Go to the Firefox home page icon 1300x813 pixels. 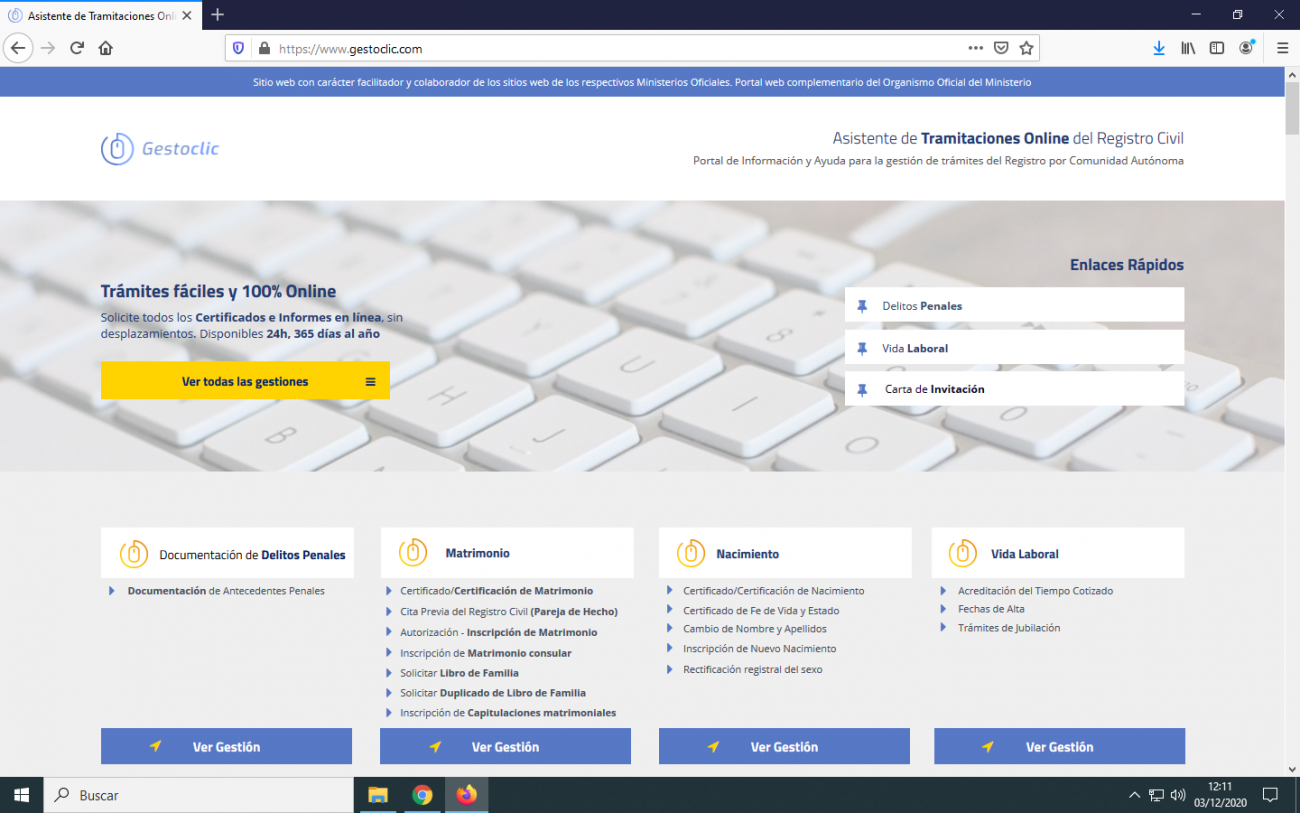[106, 48]
